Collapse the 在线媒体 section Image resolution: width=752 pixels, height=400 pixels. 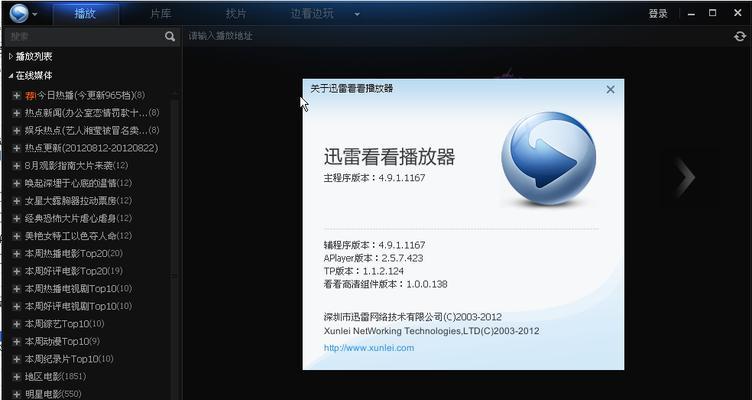11,75
